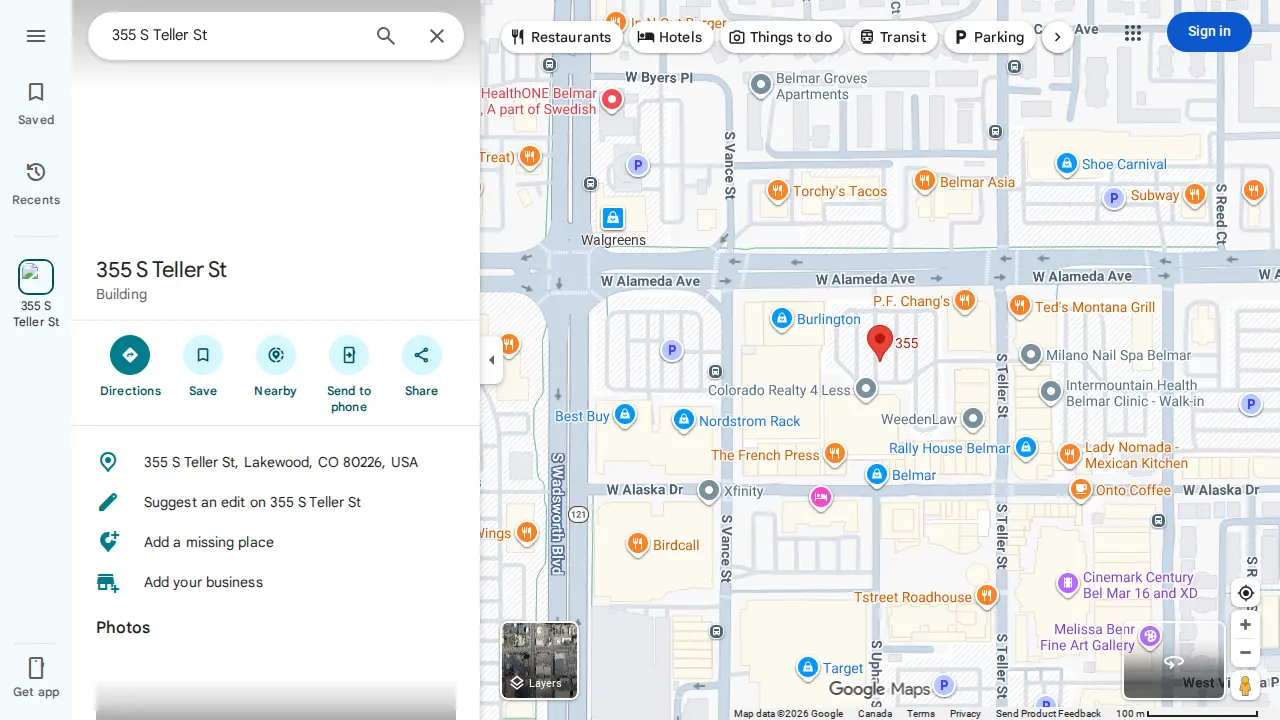Send this place to phone
The width and height of the screenshot is (1280, 720).
pos(349,375)
